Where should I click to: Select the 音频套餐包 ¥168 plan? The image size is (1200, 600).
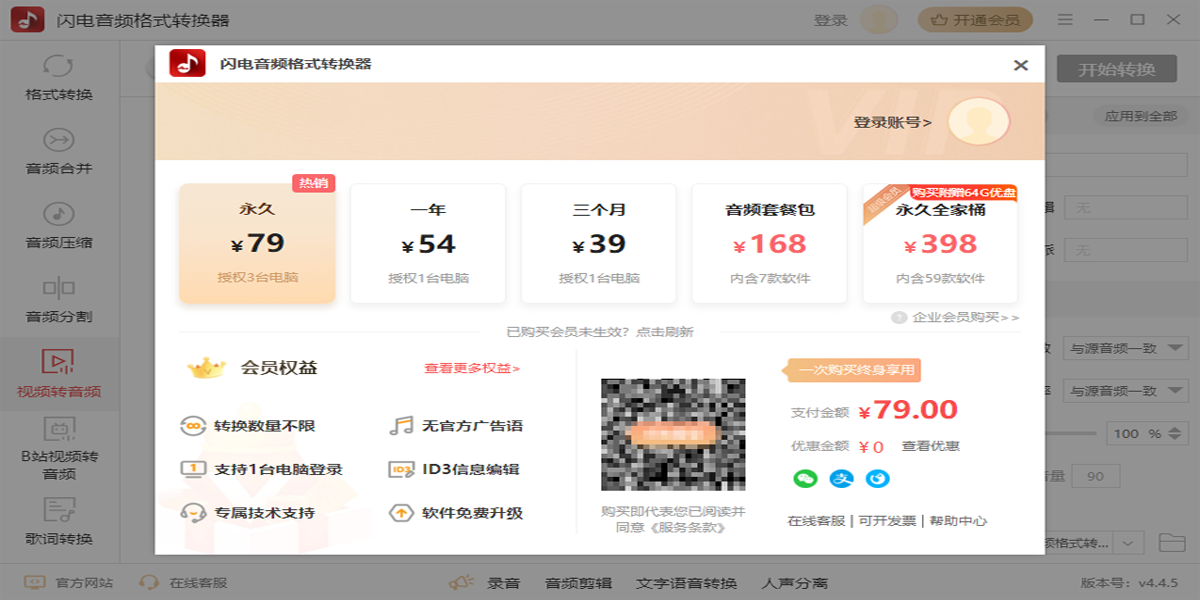(770, 243)
